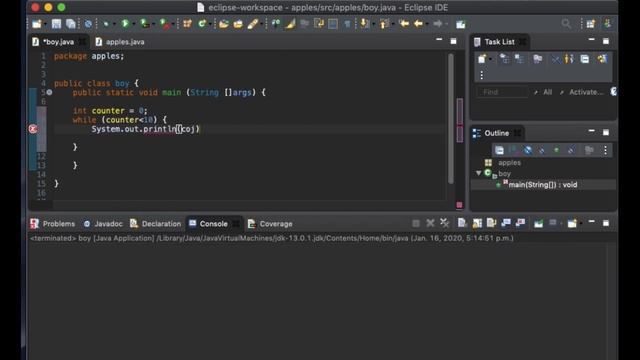Toggle Categorized presentation icon in Task List
640x360 pixels.
tap(504, 59)
